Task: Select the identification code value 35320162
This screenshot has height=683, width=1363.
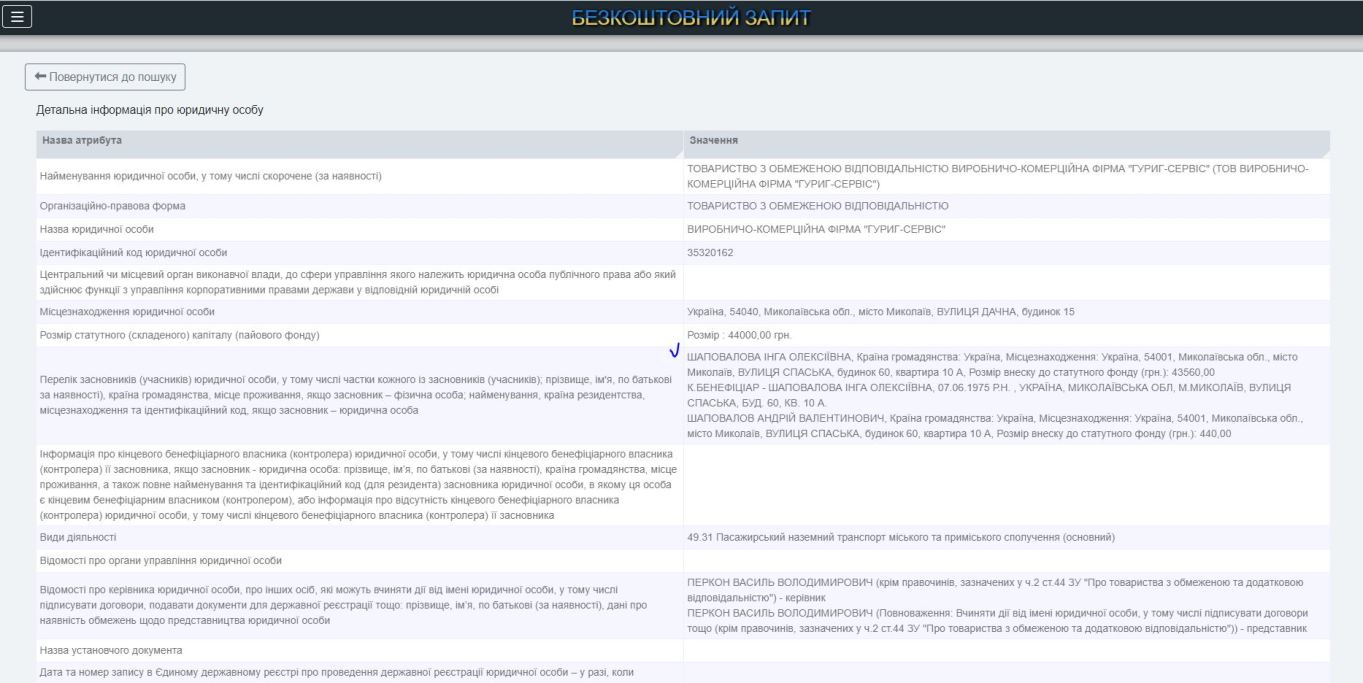Action: [x=711, y=252]
